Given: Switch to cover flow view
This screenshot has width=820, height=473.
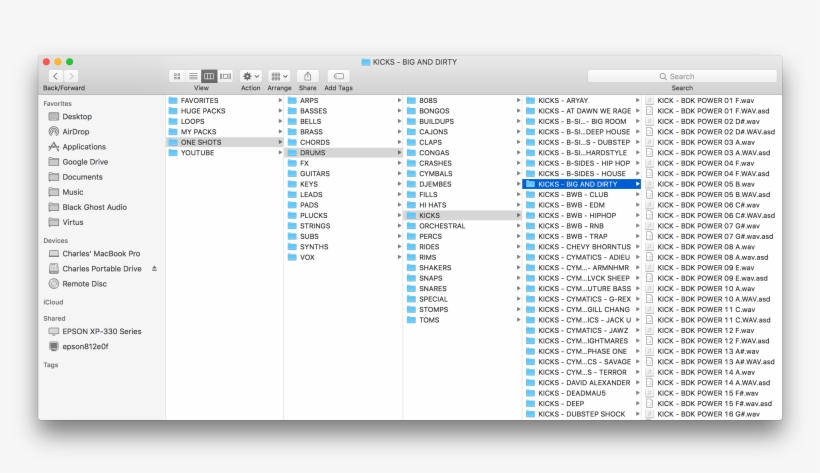Looking at the screenshot, I should coord(225,76).
